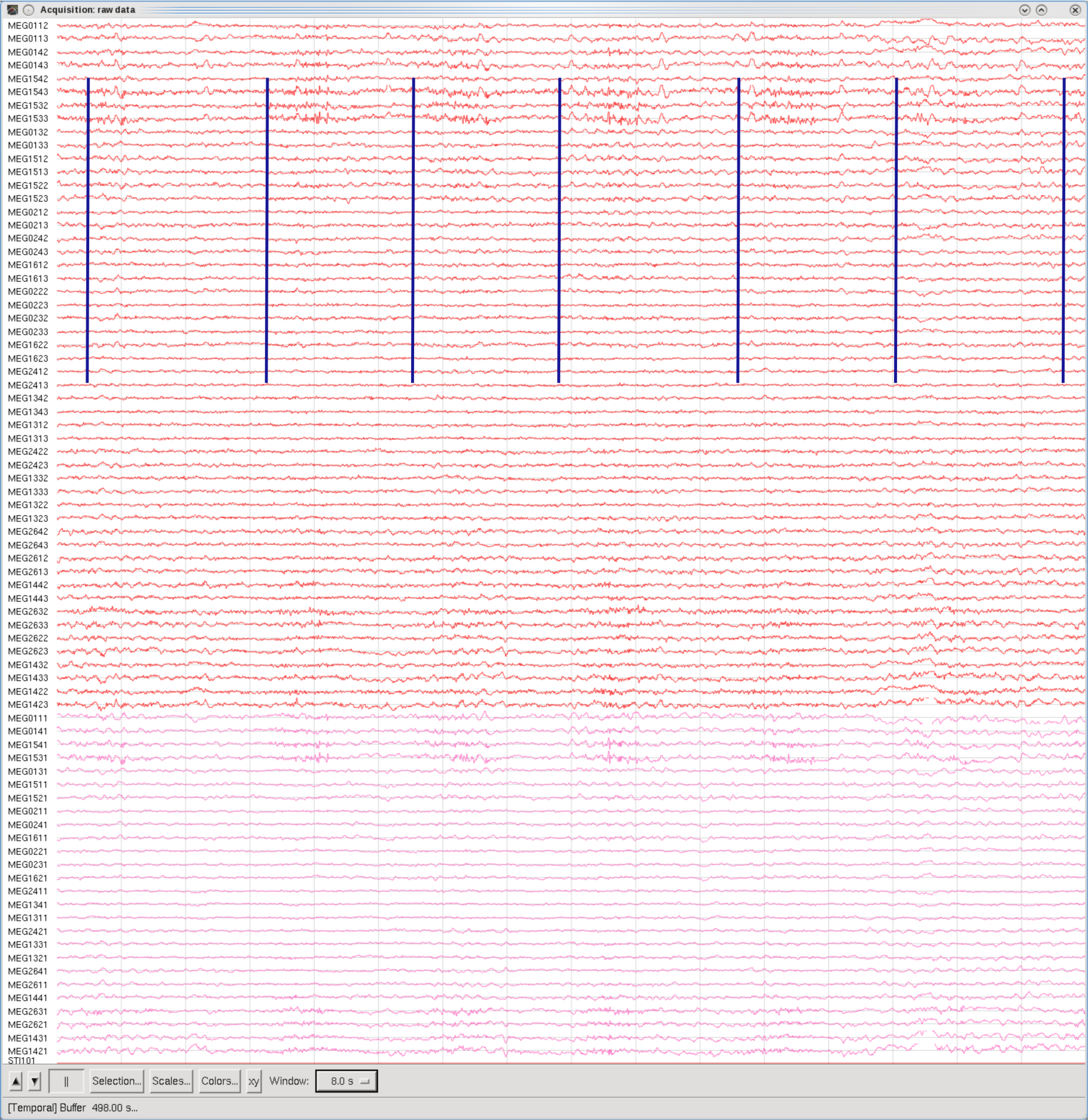Open the Selection... dialog
Viewport: 1088px width, 1120px height.
coord(116,1081)
